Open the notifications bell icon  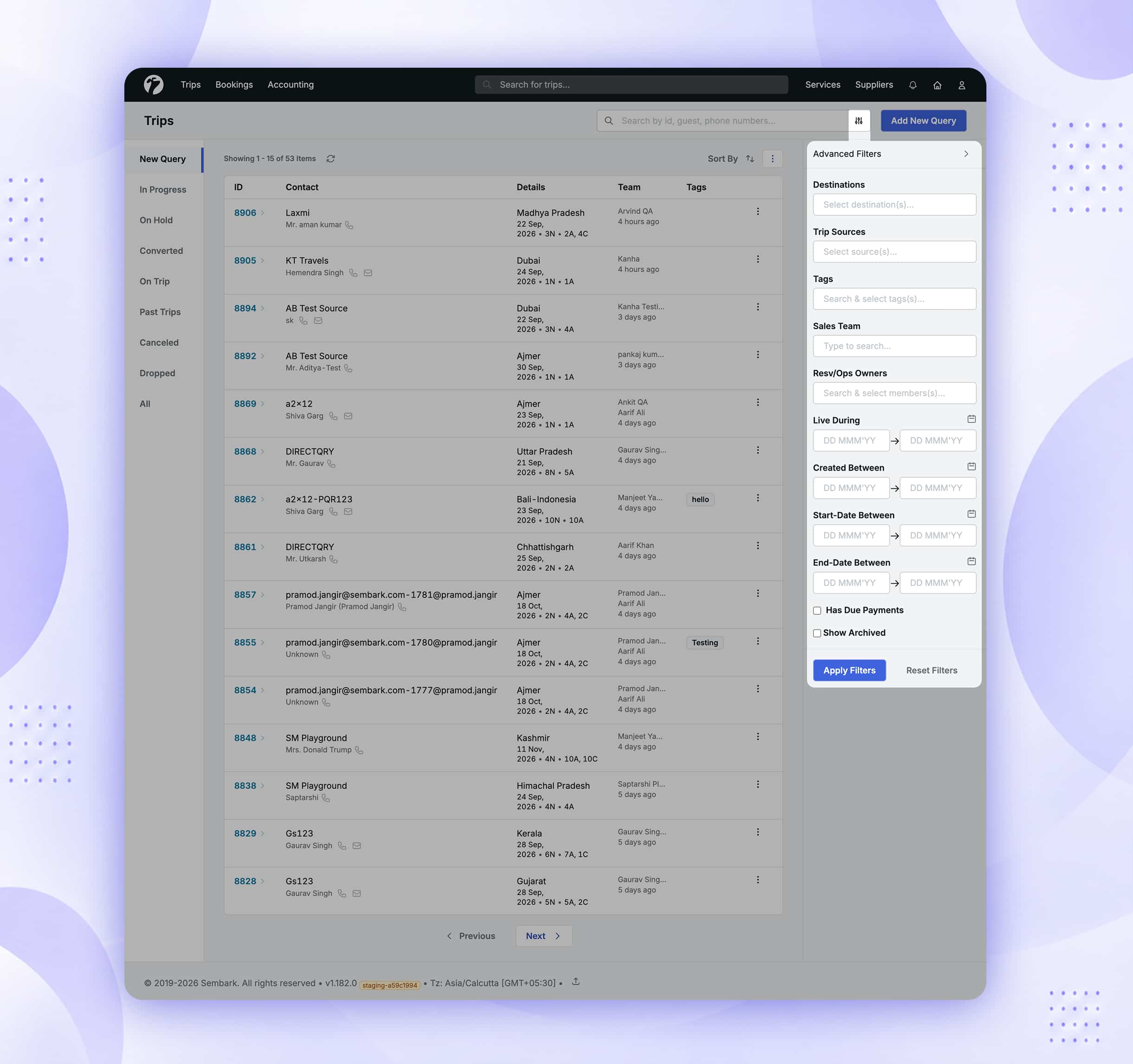pyautogui.click(x=913, y=85)
